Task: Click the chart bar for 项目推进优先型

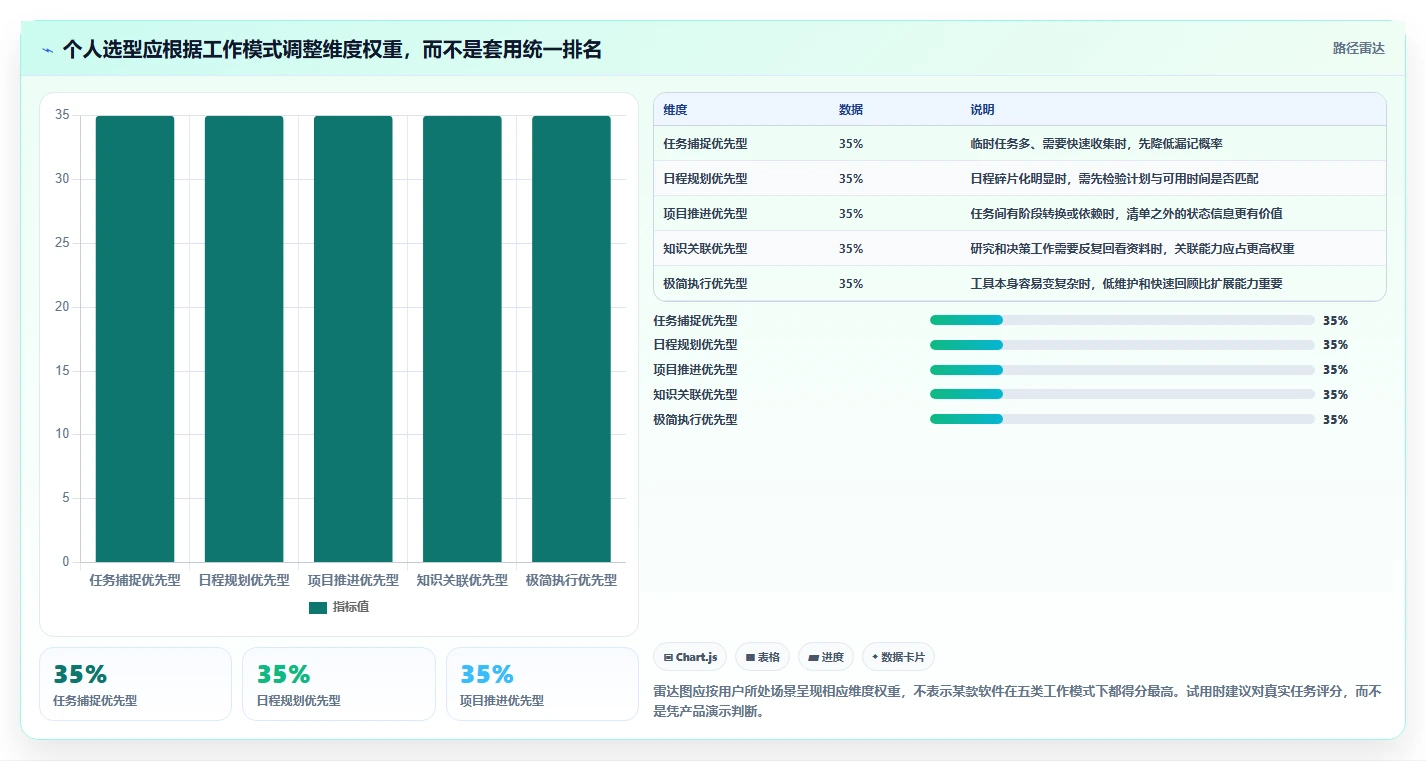Action: coord(353,339)
